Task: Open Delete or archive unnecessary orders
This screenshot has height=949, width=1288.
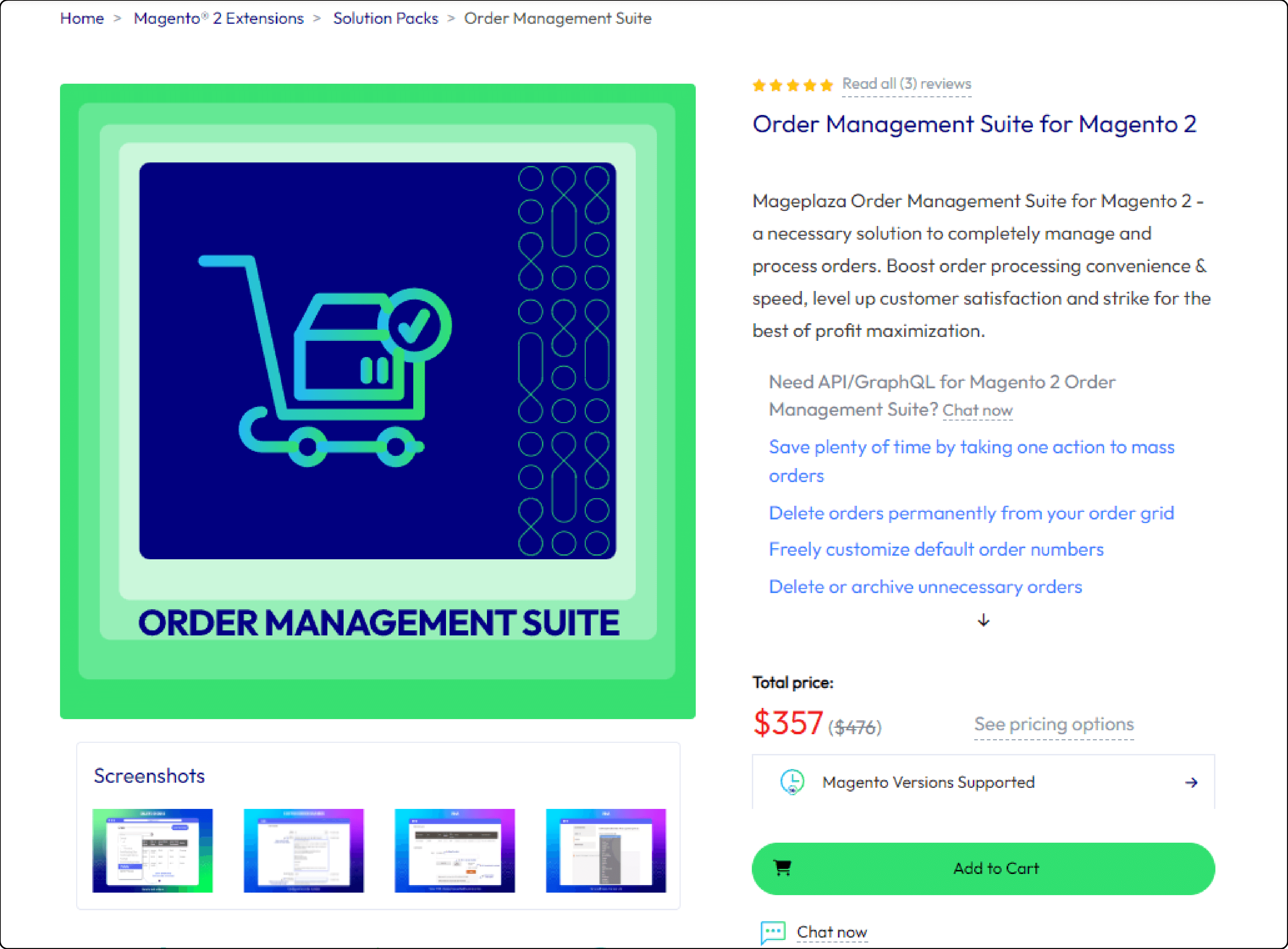Action: click(925, 587)
